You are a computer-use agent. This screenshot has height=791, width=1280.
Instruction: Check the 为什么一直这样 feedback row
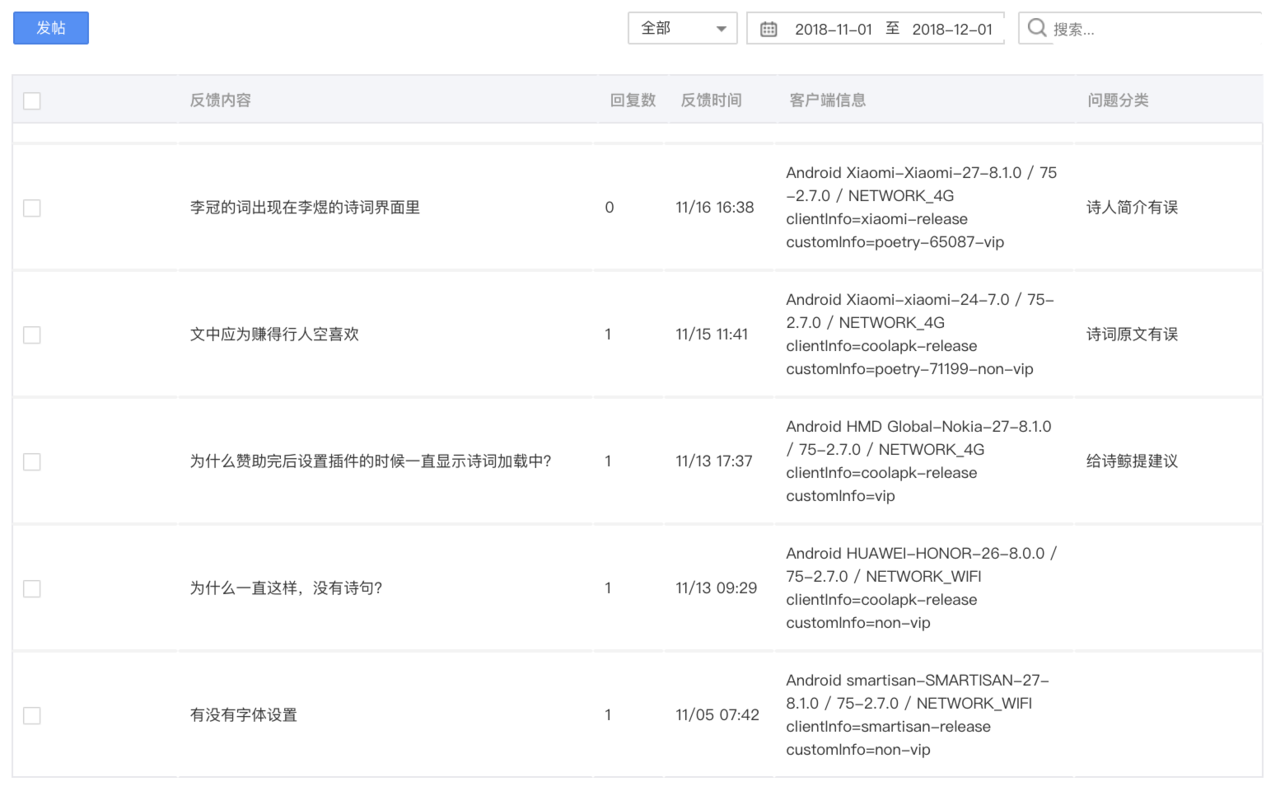[x=32, y=589]
